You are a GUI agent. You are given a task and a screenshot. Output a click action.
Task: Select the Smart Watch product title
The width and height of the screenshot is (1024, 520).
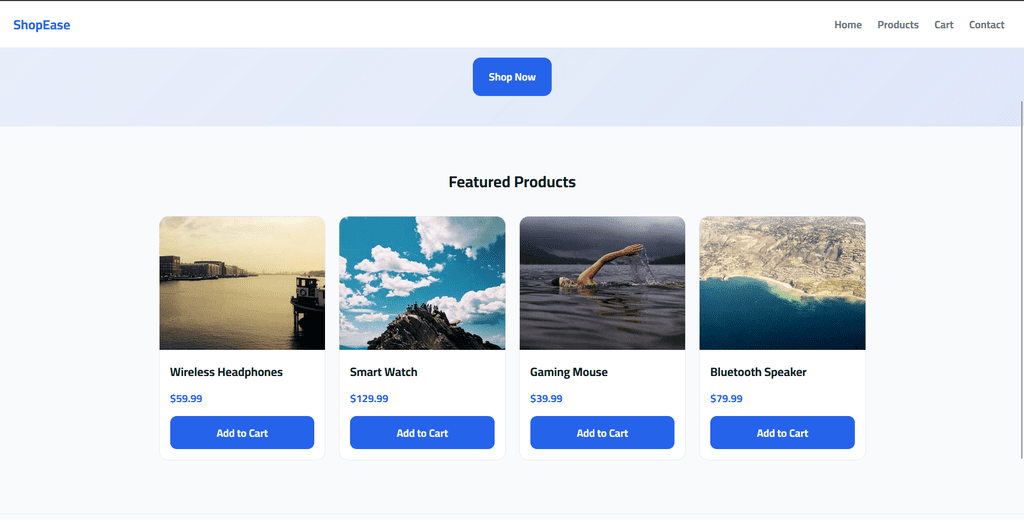pyautogui.click(x=383, y=372)
